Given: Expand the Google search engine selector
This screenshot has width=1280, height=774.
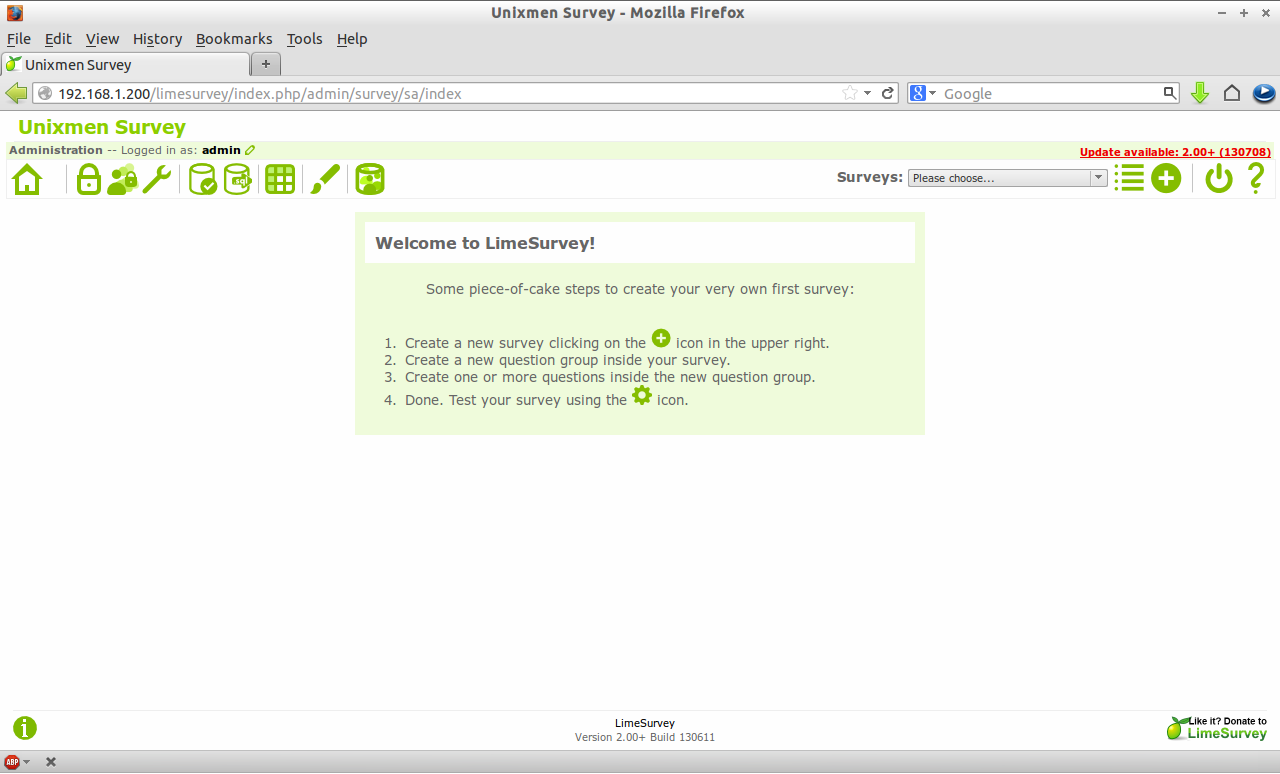Looking at the screenshot, I should click(x=923, y=93).
